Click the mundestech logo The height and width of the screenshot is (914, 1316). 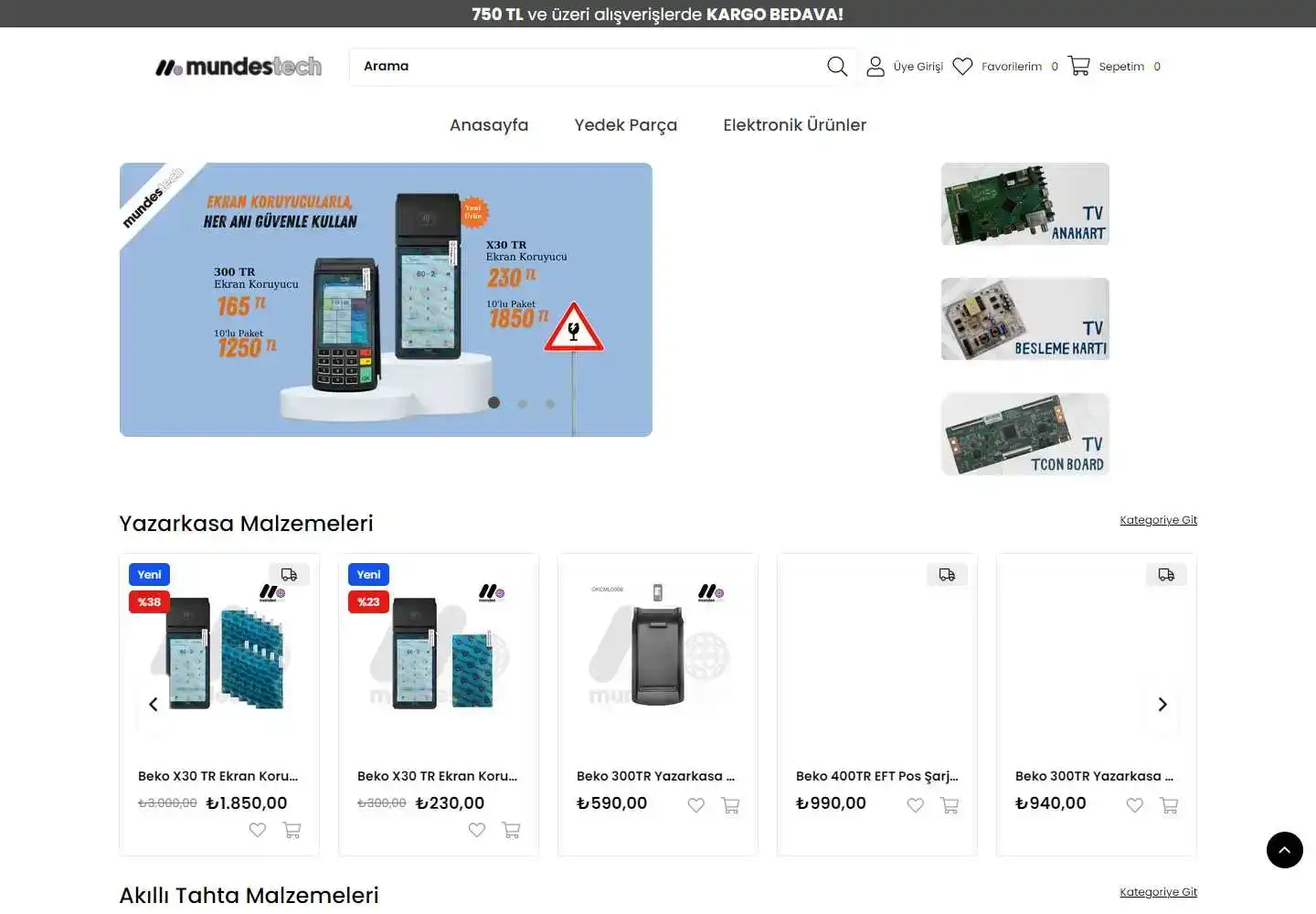coord(239,67)
